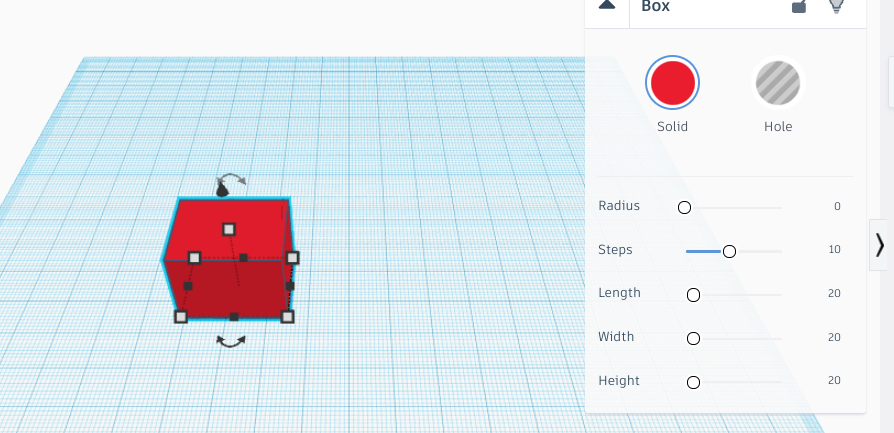
Task: Click the Steps label
Action: pos(615,250)
